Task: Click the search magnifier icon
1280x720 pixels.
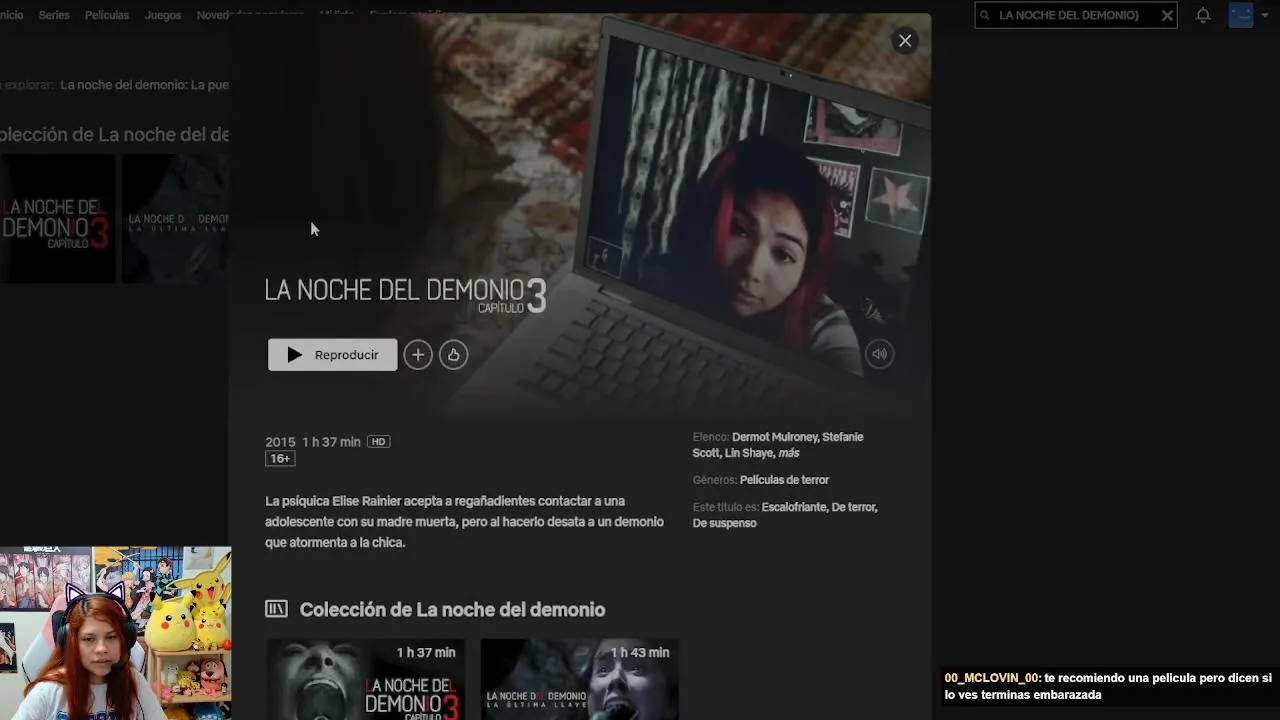Action: (x=985, y=15)
